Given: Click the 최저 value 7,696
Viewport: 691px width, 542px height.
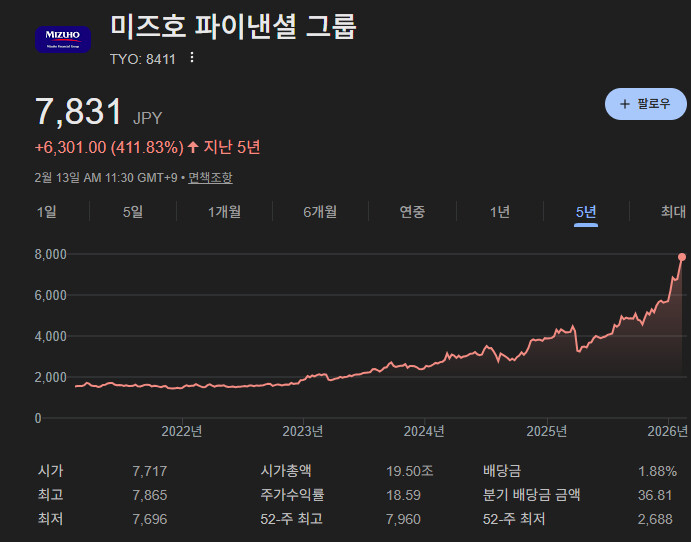Looking at the screenshot, I should 150,519.
